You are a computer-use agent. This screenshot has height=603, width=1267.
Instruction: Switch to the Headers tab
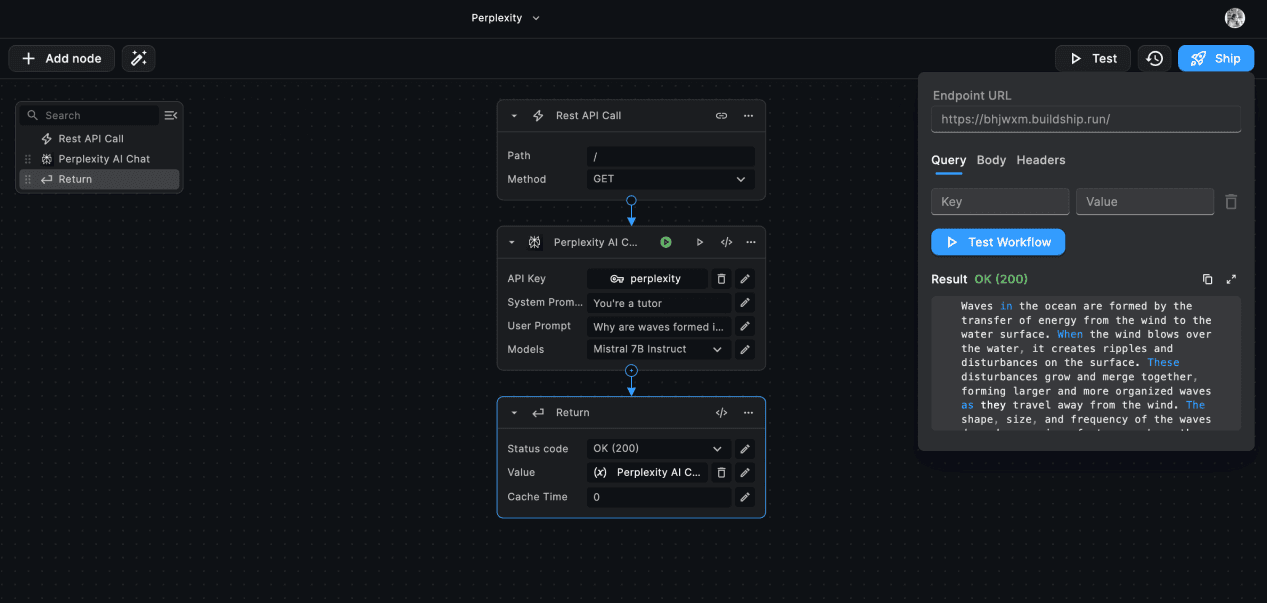point(1040,160)
